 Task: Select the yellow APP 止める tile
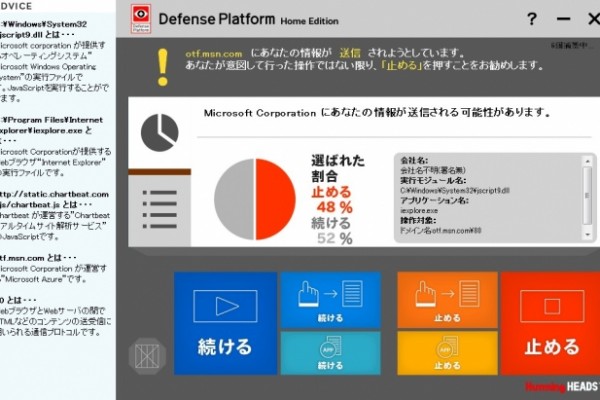(x=447, y=353)
